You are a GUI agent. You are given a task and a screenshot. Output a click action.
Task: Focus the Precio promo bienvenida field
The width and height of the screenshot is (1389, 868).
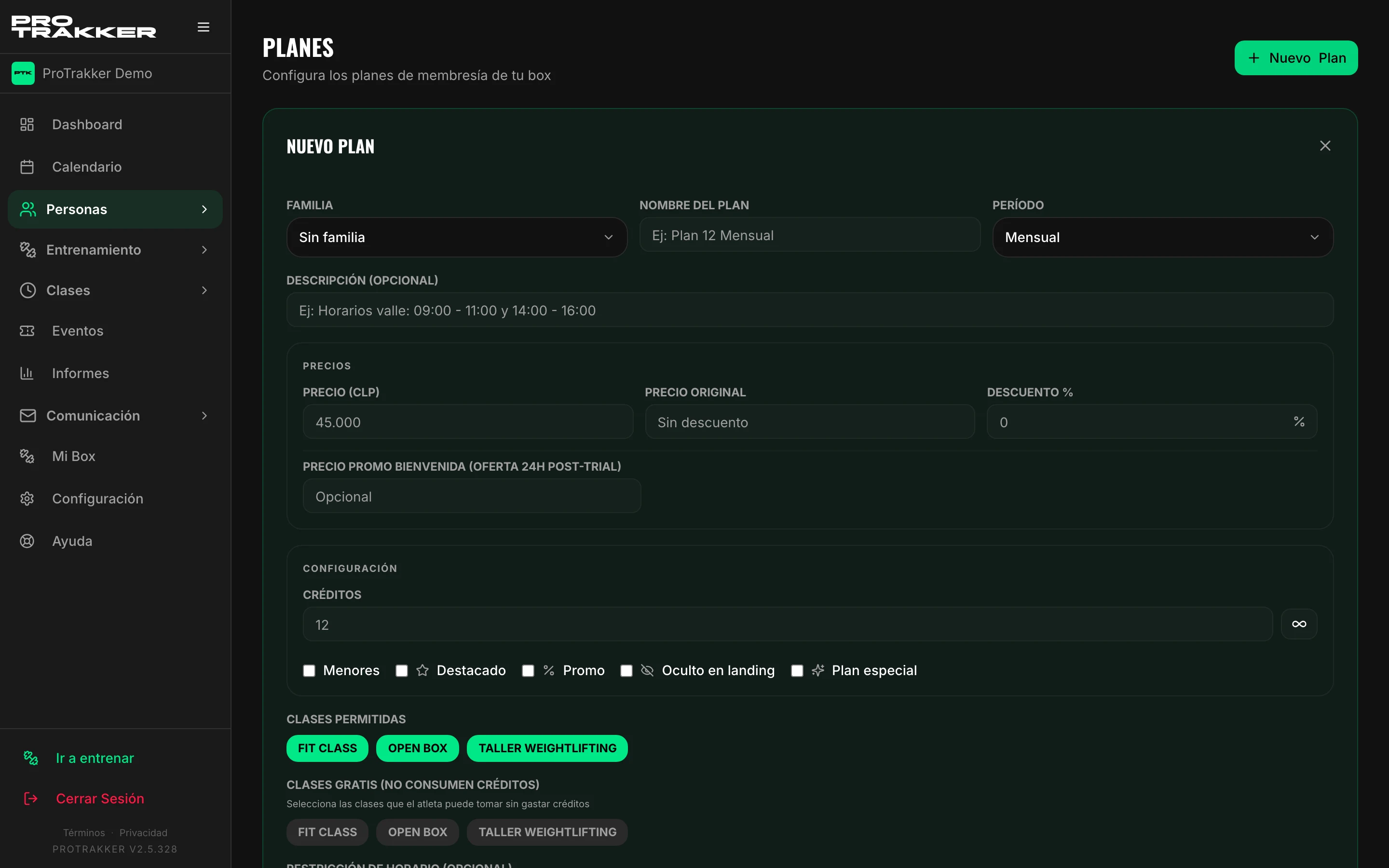472,496
